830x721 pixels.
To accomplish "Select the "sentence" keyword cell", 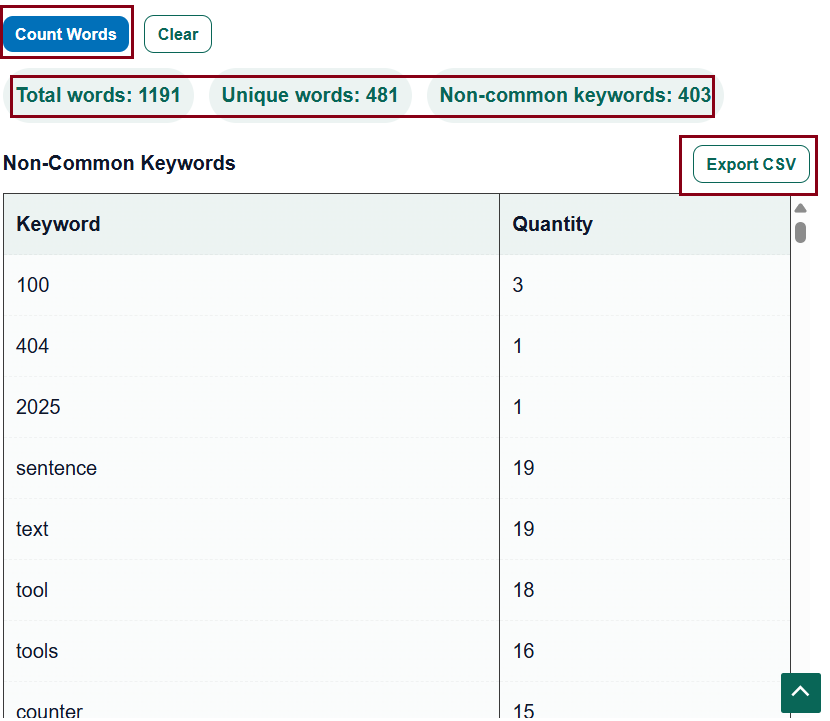I will point(57,468).
